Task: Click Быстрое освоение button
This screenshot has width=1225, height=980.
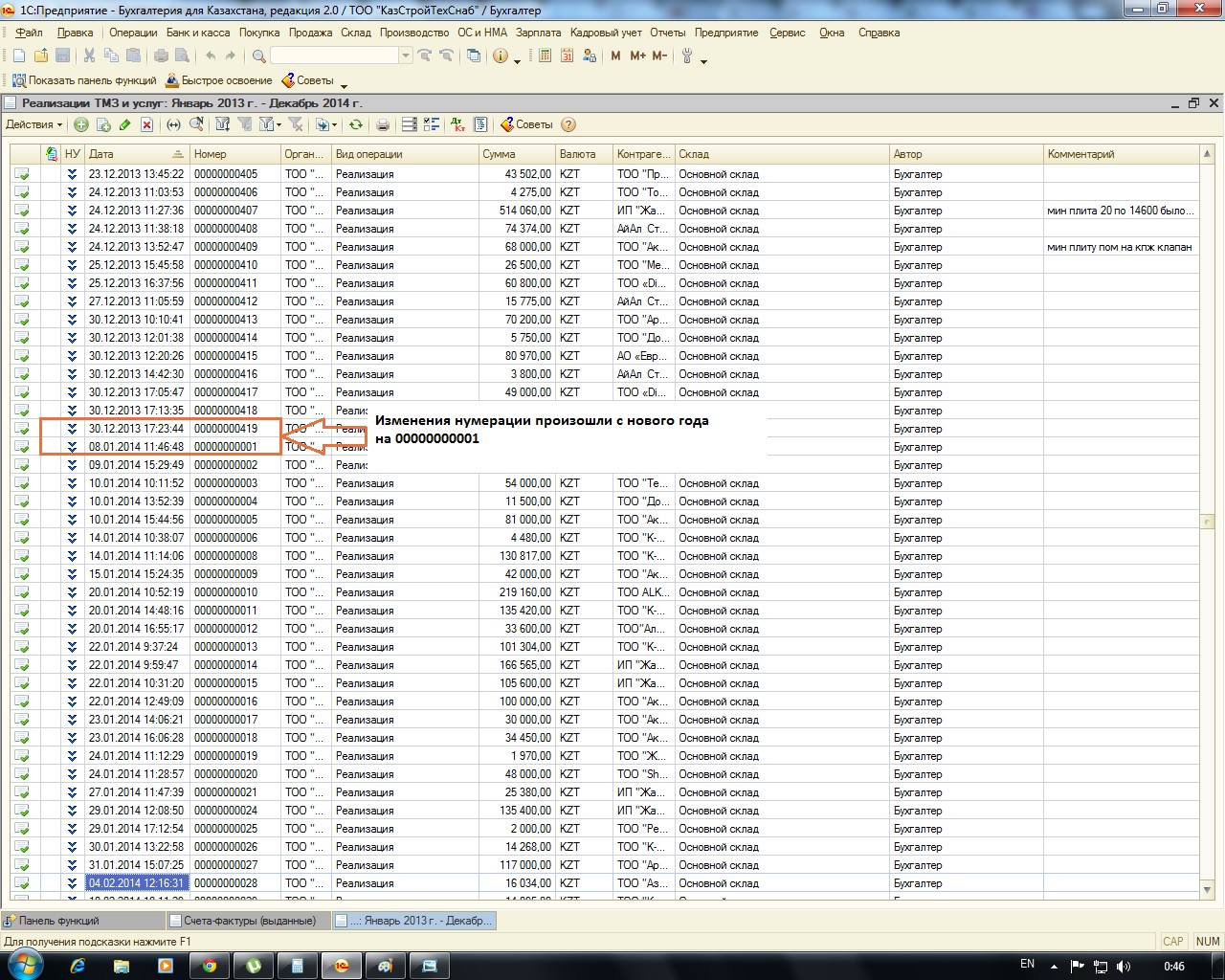Action: 219,80
